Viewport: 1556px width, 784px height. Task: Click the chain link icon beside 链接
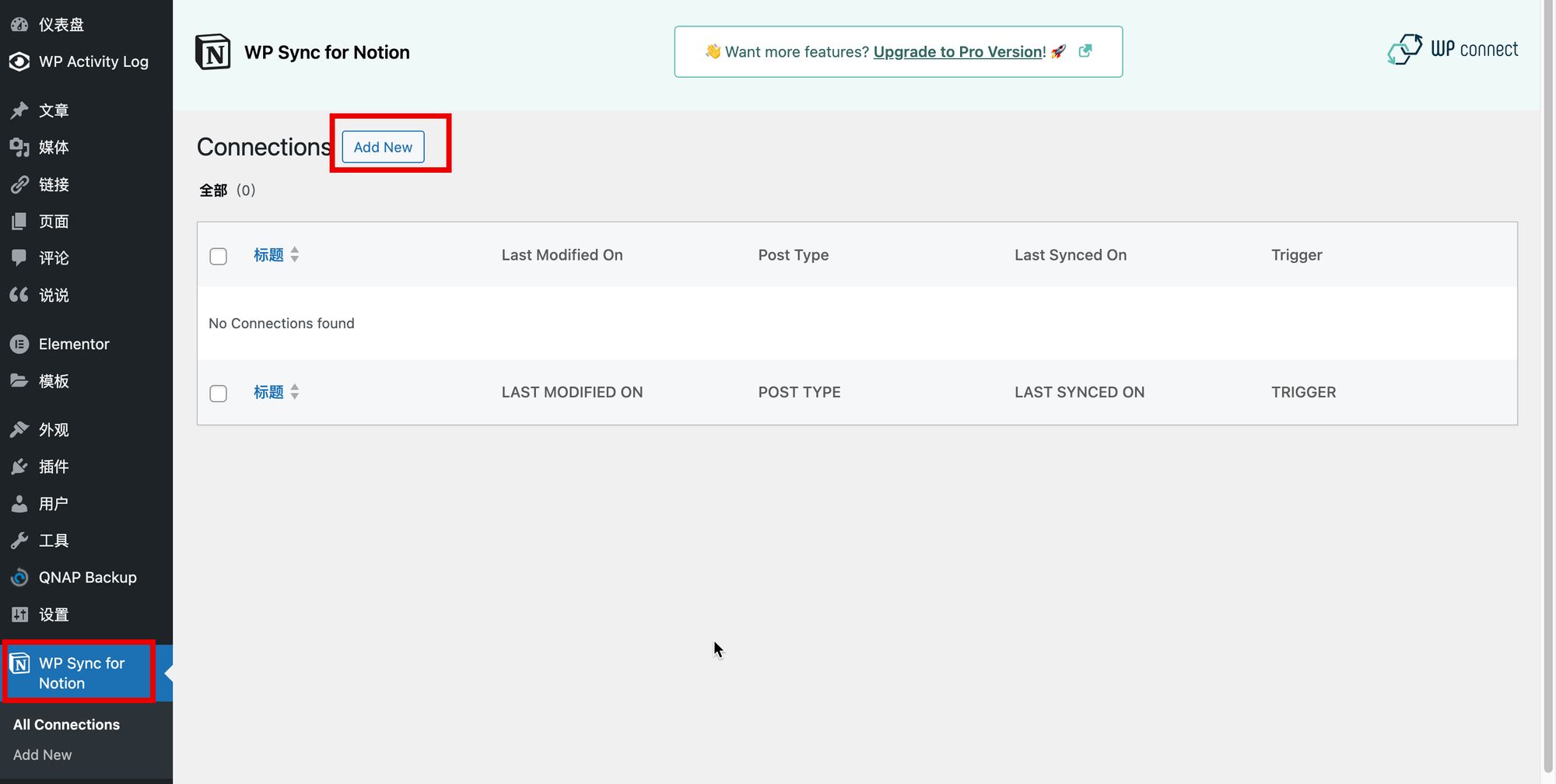pos(19,184)
